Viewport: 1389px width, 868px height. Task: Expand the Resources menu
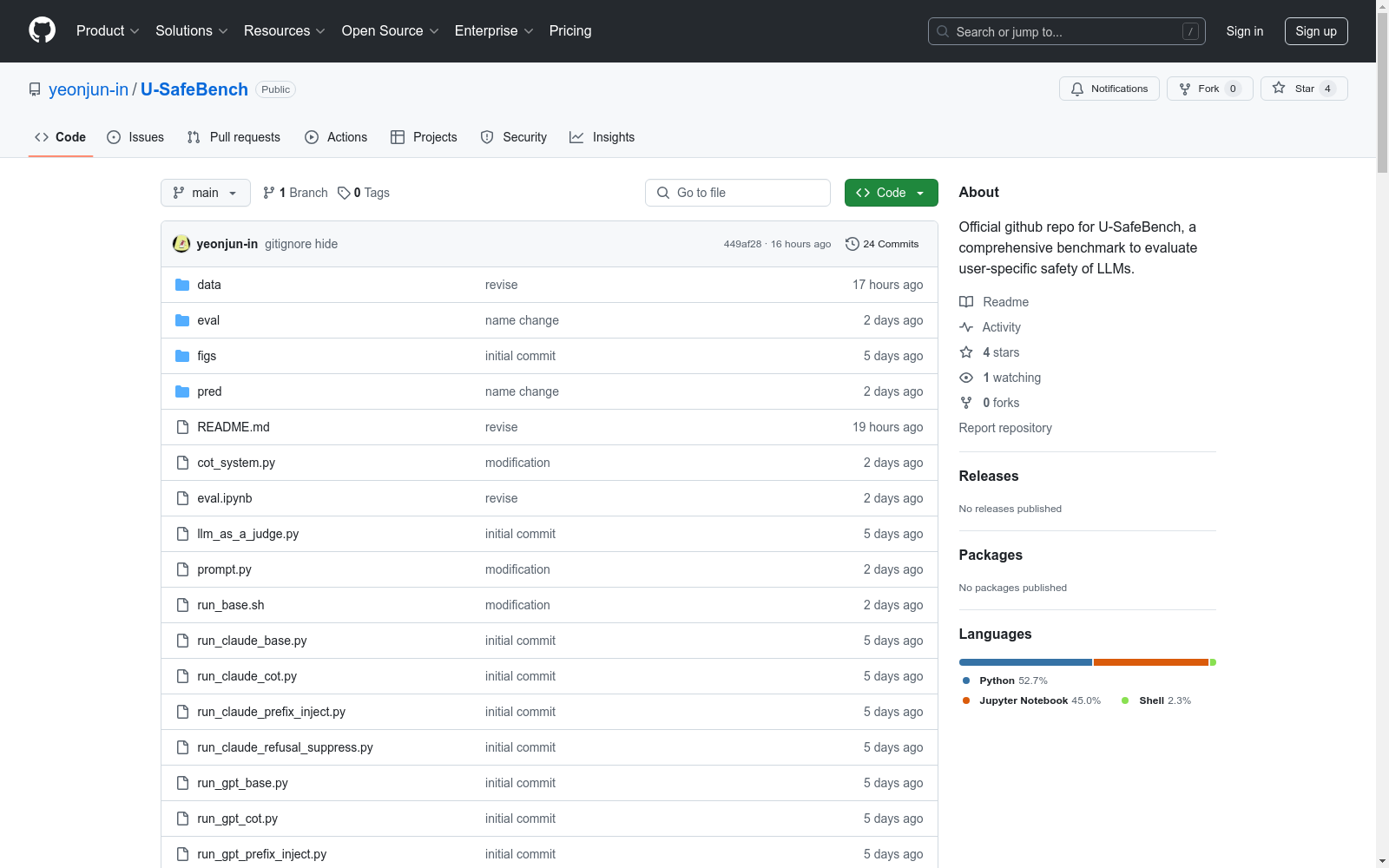point(285,31)
